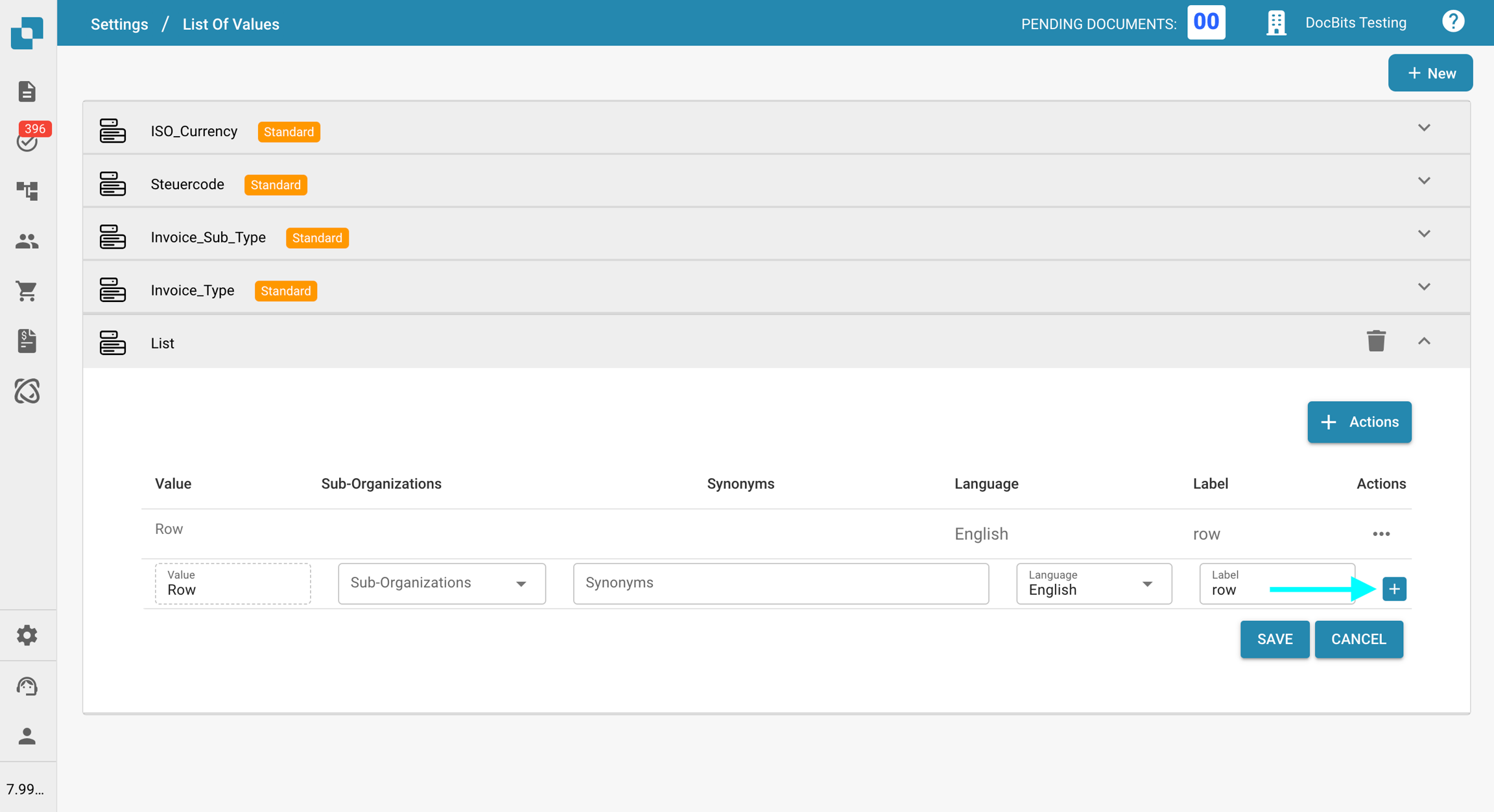1494x812 pixels.
Task: Open the documents icon in sidebar
Action: 27,91
